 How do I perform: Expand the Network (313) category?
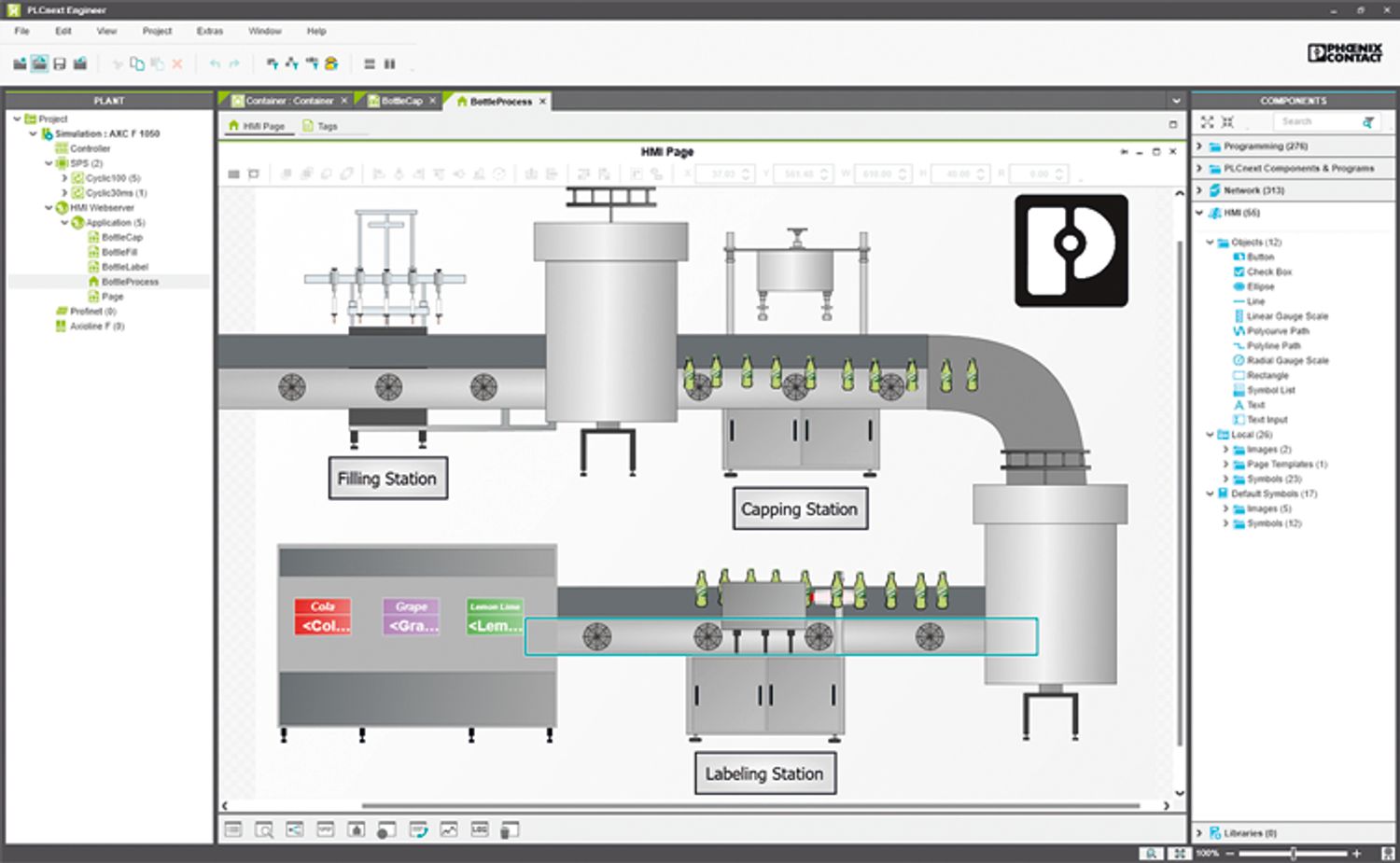(x=1199, y=190)
